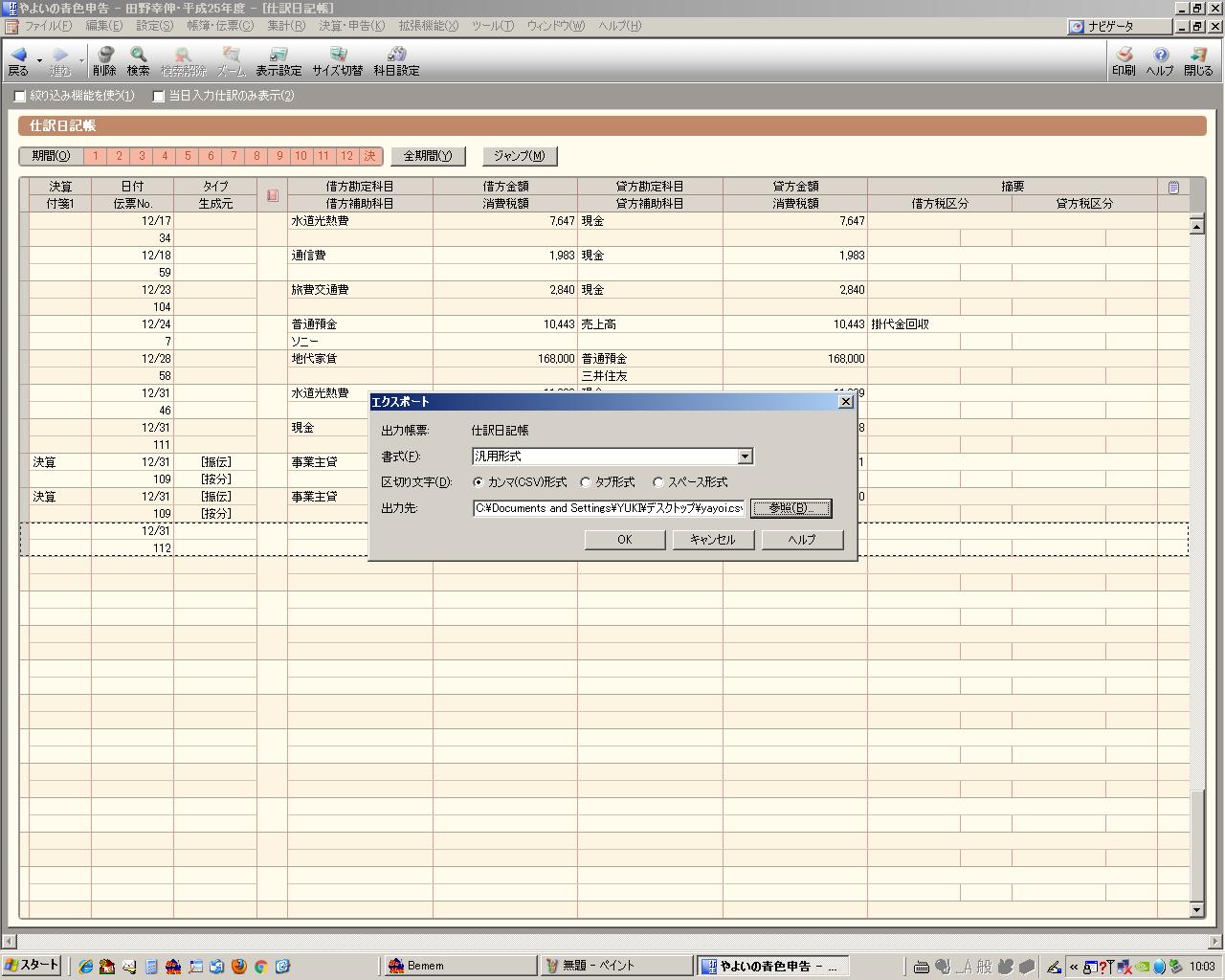Open the ナビゲータ navigator panel
The image size is (1225, 980).
coord(1121,27)
